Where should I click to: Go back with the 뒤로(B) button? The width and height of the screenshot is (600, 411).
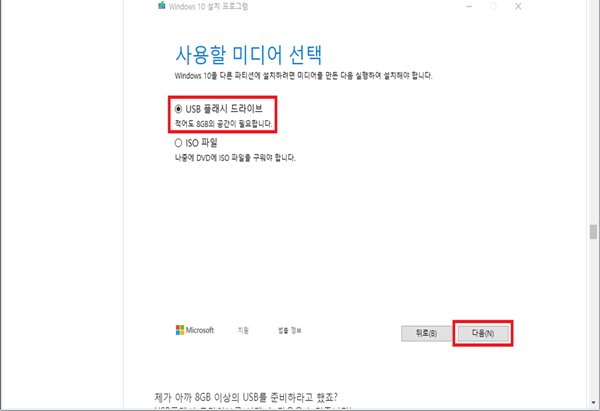coord(426,333)
